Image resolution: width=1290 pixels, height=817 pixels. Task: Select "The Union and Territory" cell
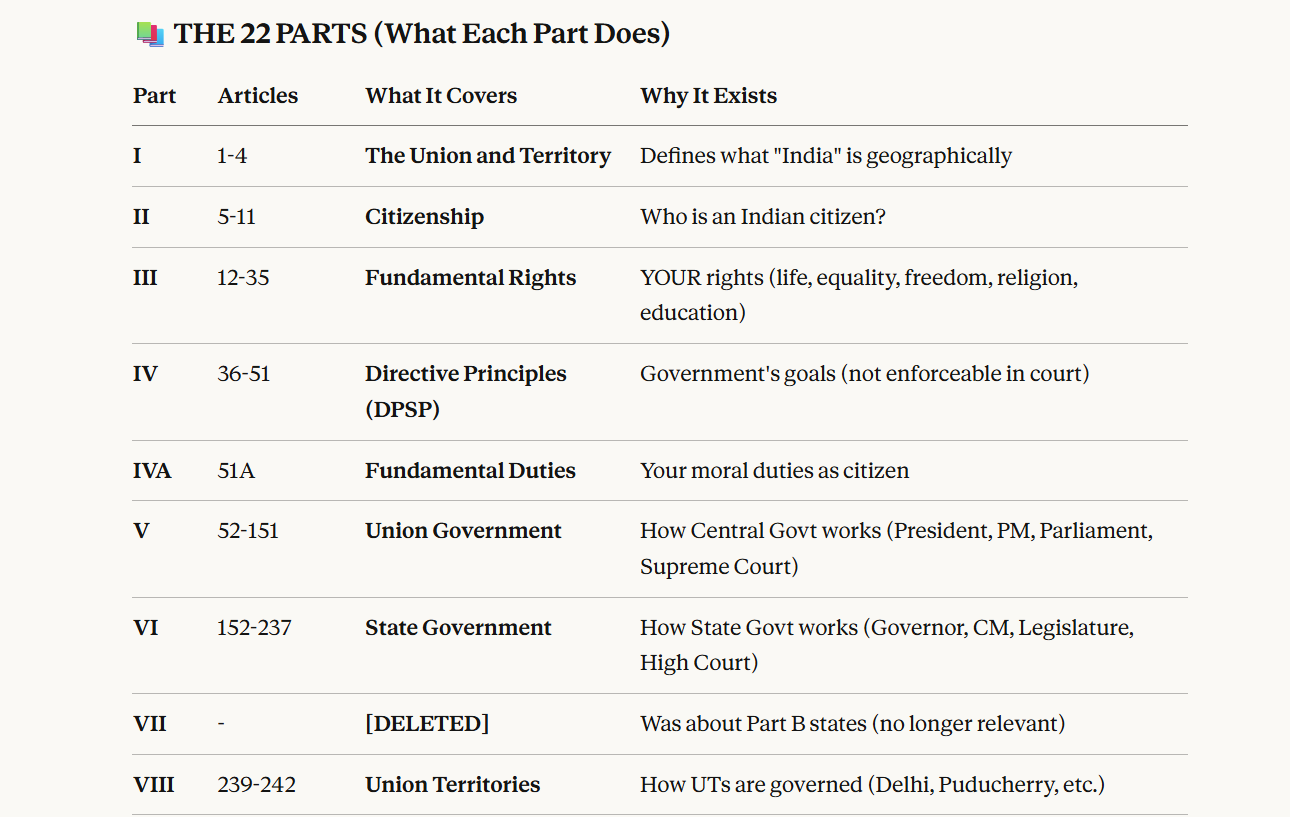click(x=487, y=156)
